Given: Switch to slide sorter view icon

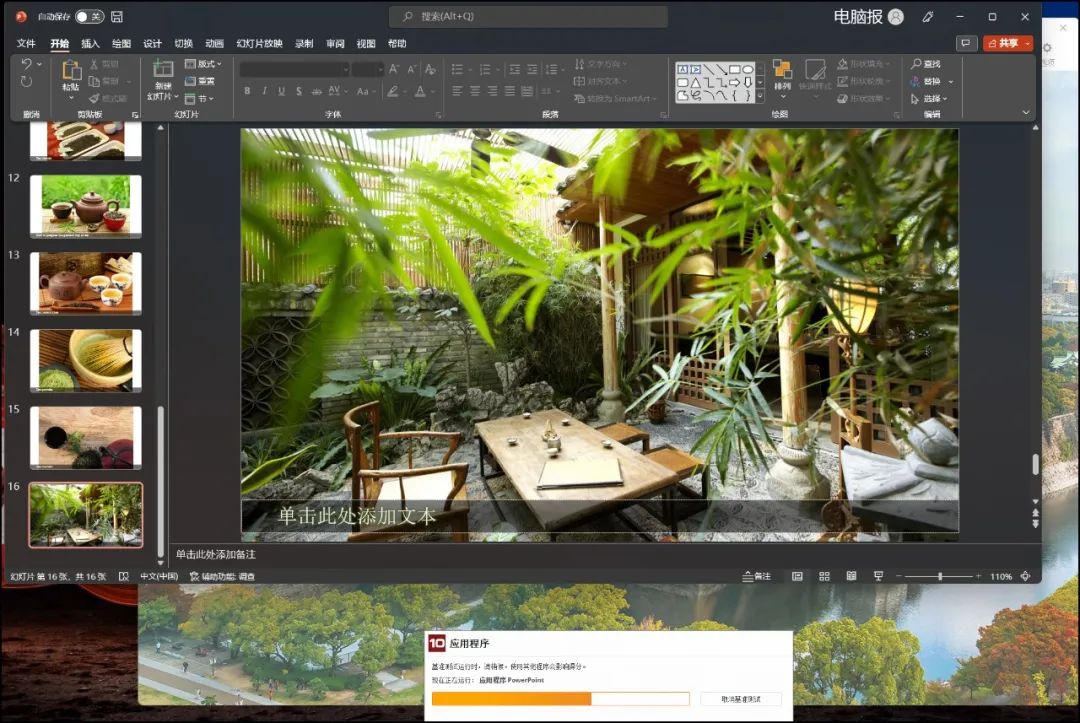Looking at the screenshot, I should click(824, 577).
